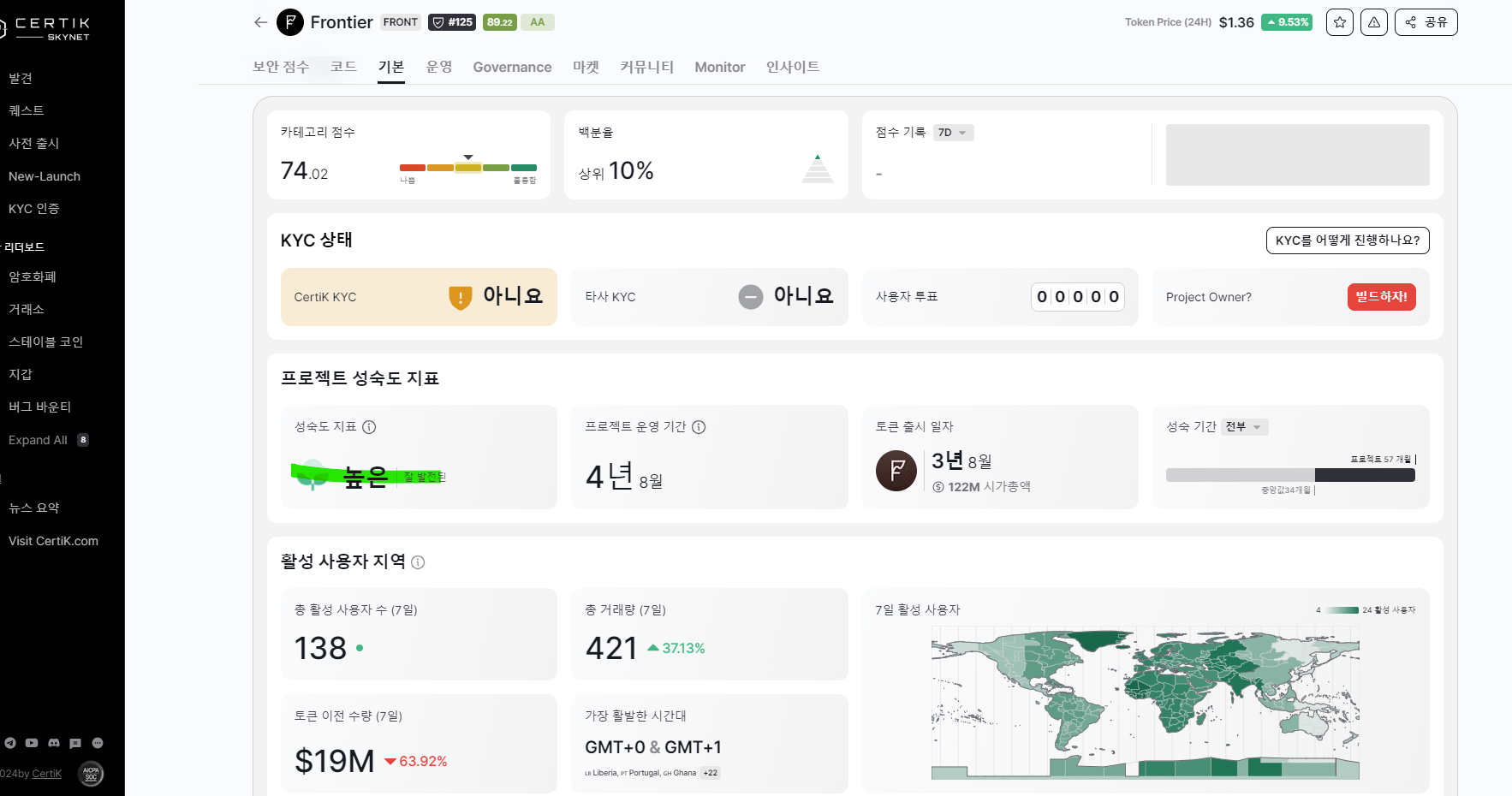Click the AICPA SOC badge
The image size is (1512, 796).
[x=91, y=774]
